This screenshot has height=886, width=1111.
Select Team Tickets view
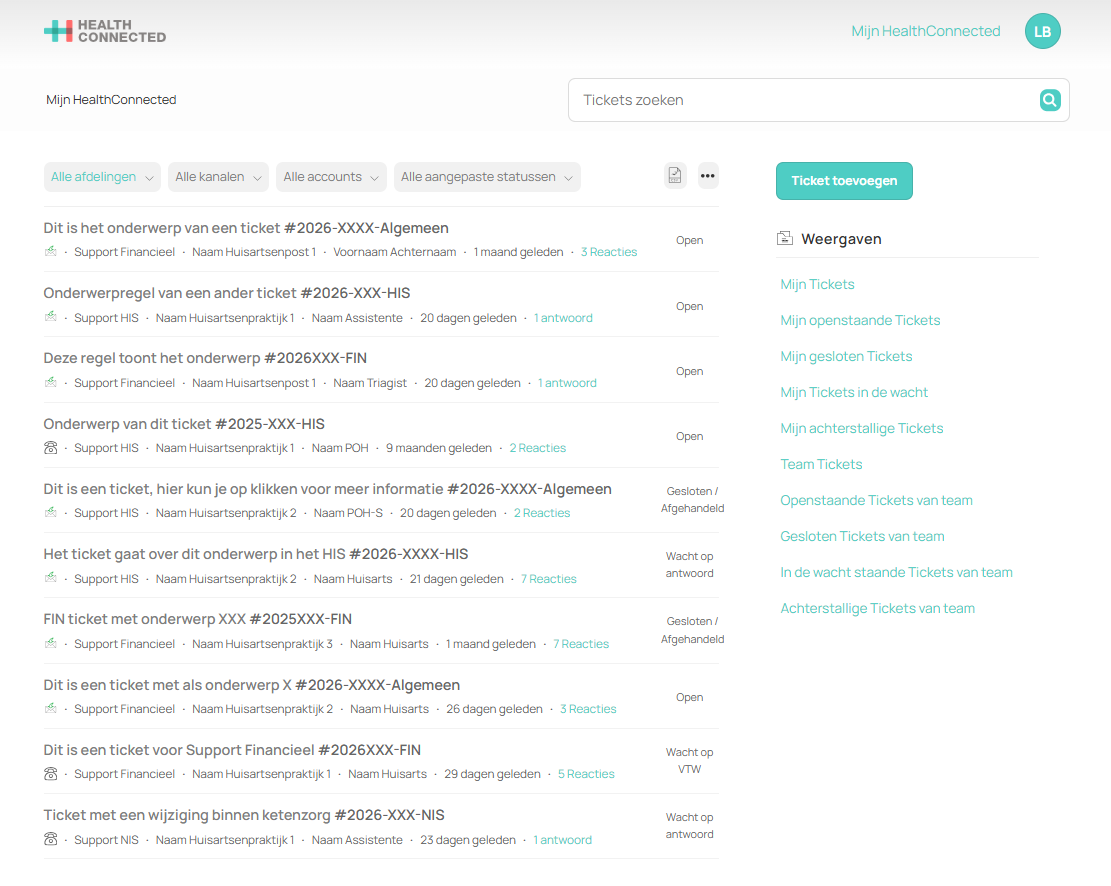click(x=821, y=464)
